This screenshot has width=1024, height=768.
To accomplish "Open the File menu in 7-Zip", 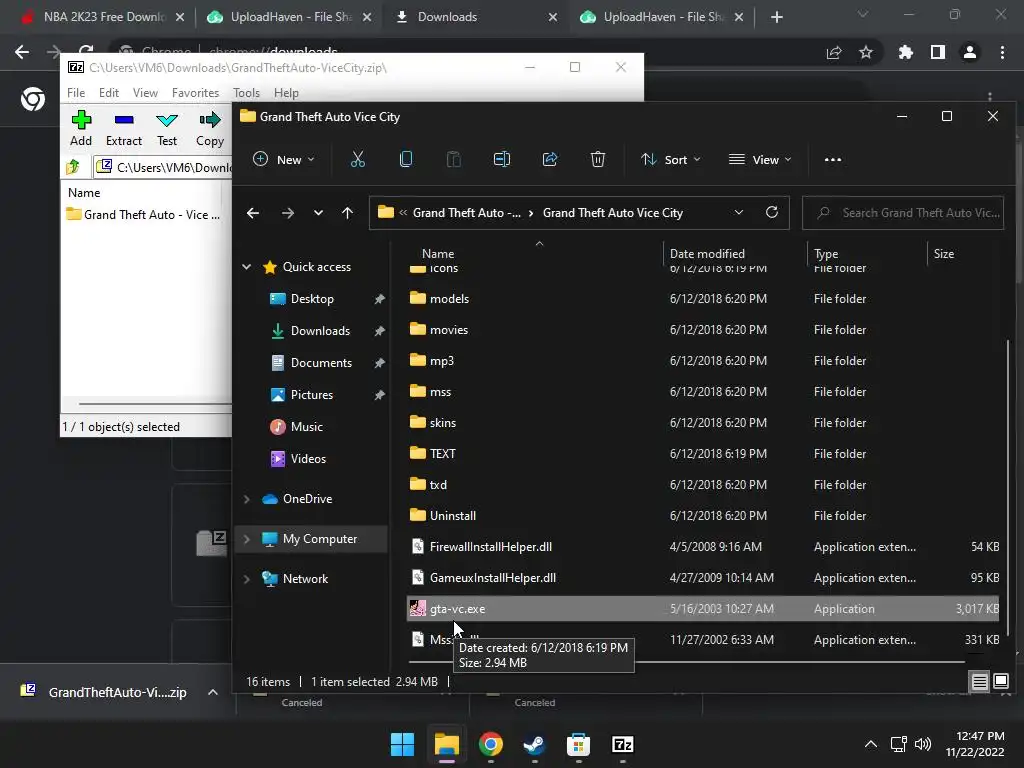I will (76, 93).
